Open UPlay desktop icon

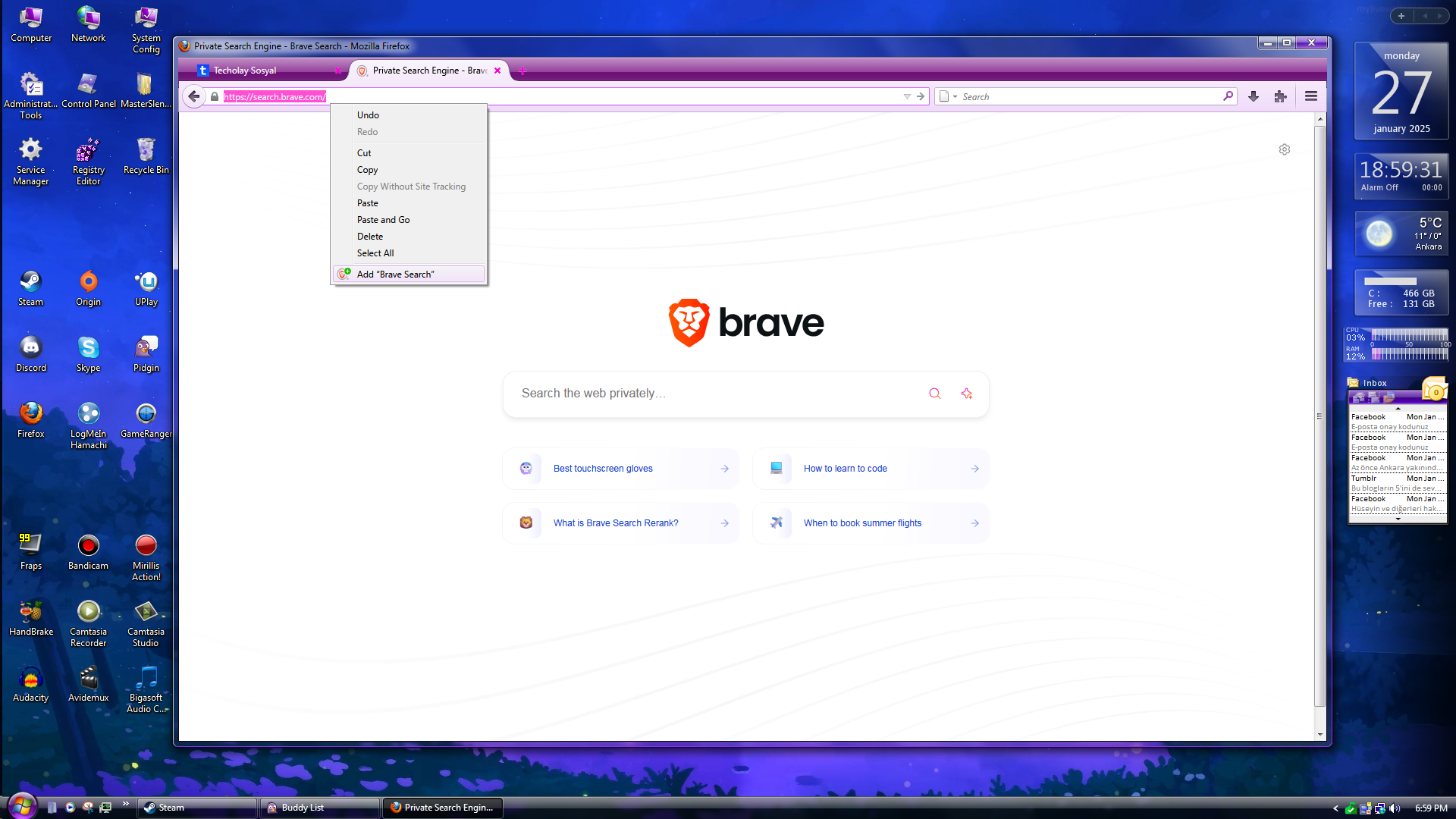146,289
